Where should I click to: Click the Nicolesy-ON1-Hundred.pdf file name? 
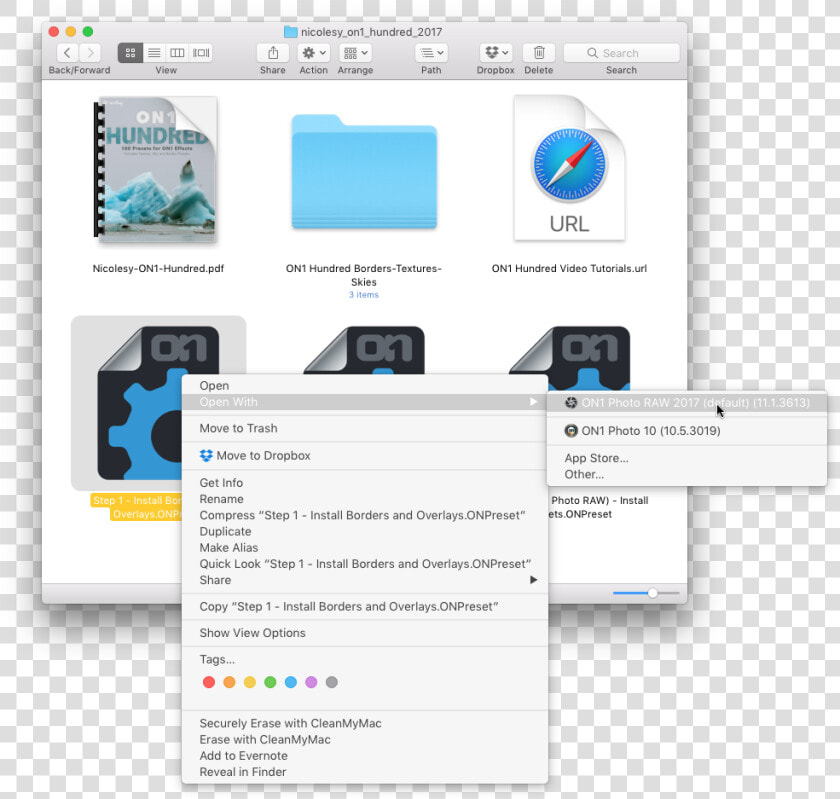pyautogui.click(x=158, y=268)
